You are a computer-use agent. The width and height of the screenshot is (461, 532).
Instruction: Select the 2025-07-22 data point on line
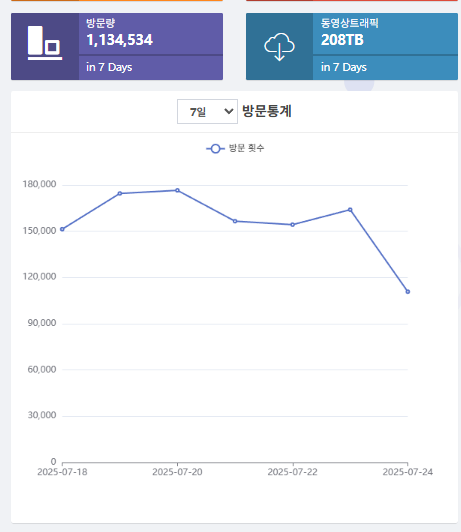(292, 225)
